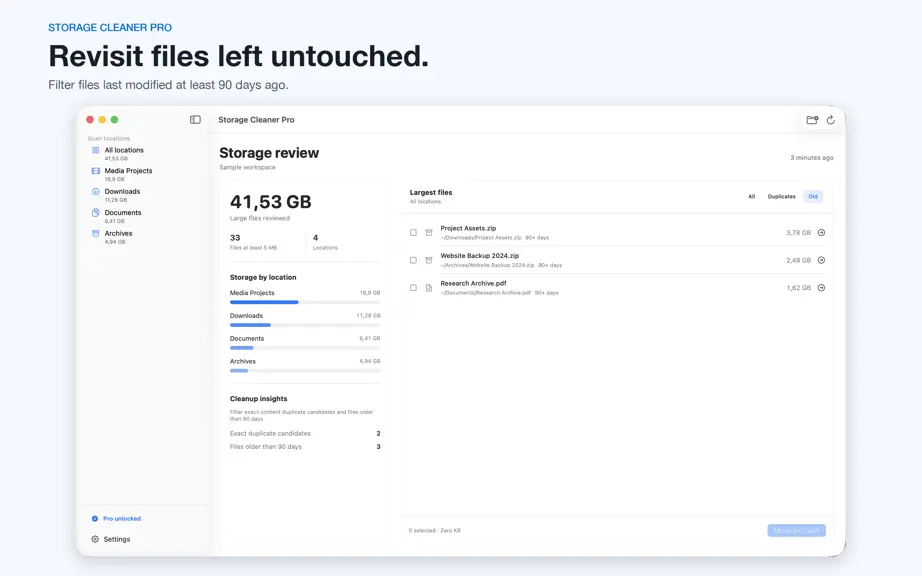This screenshot has width=922, height=576.
Task: Click the Media Projects storage bar
Action: [x=305, y=302]
